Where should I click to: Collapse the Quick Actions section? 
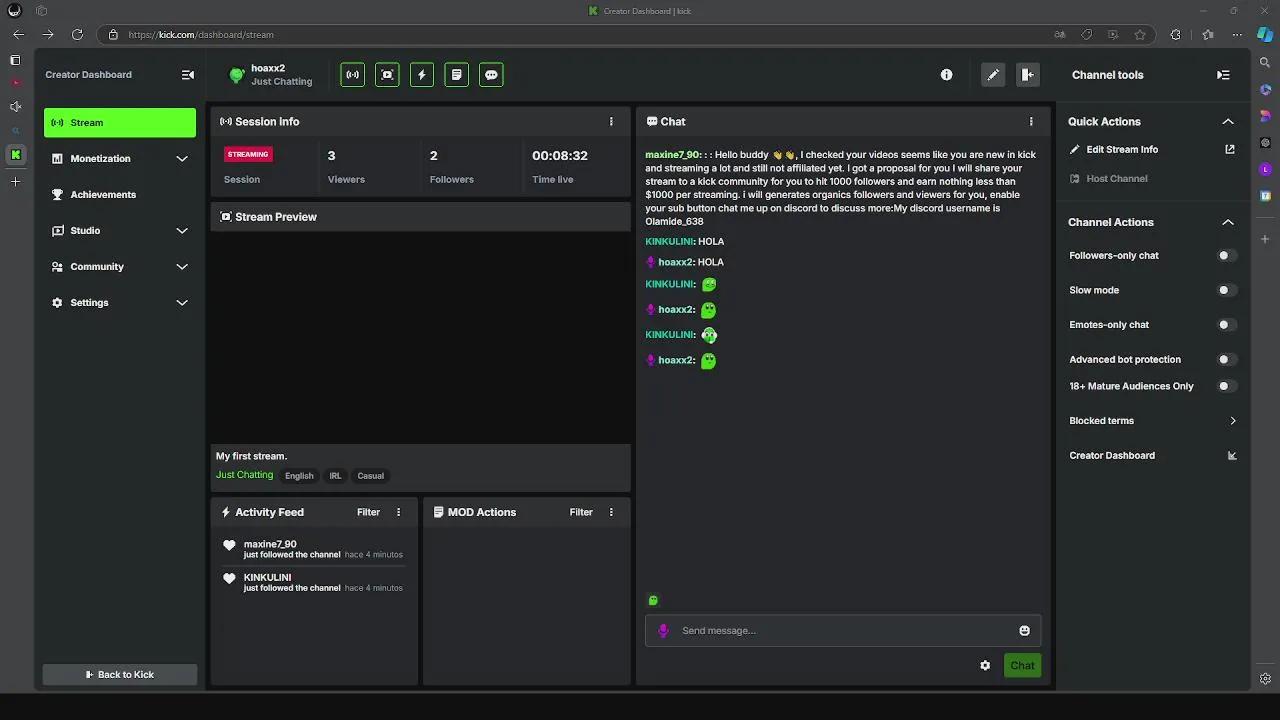pyautogui.click(x=1228, y=122)
